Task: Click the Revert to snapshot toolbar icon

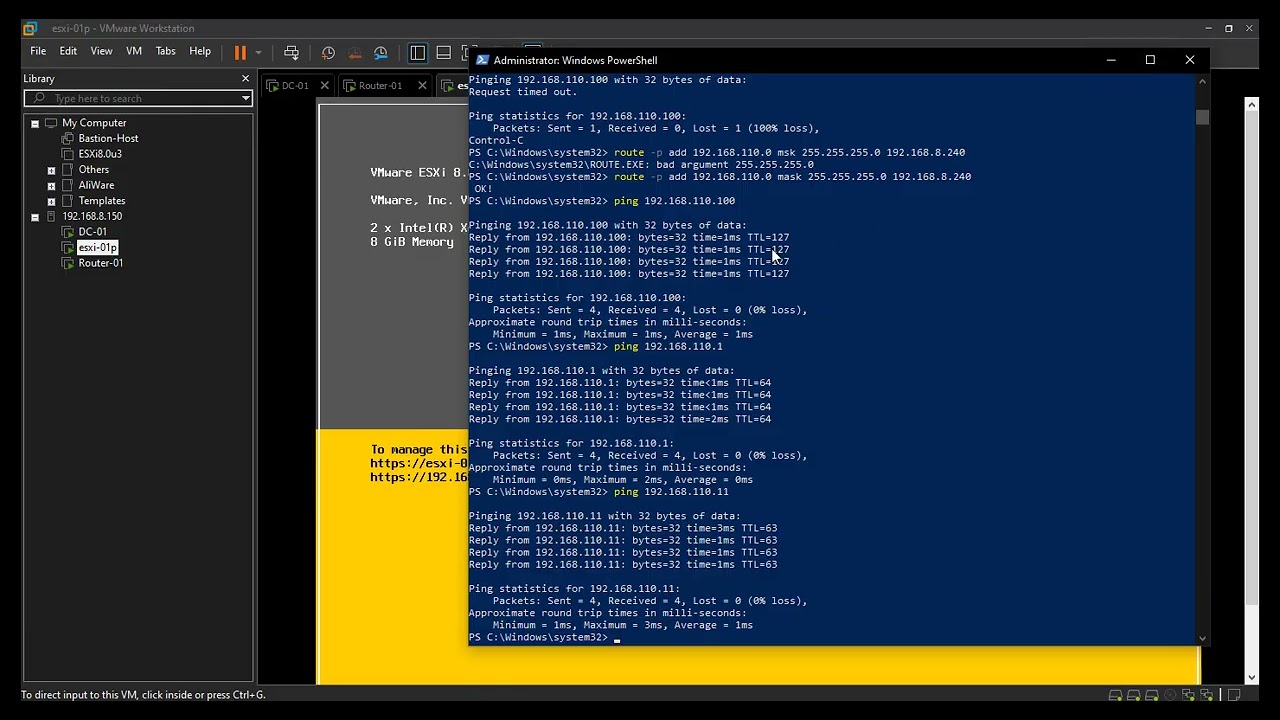Action: (354, 52)
